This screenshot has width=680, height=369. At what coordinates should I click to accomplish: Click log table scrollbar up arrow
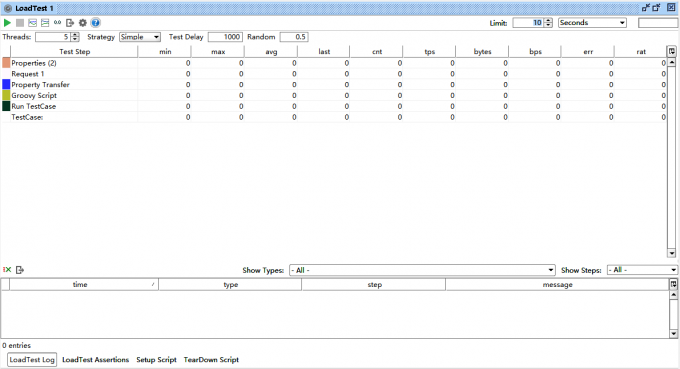(673, 295)
